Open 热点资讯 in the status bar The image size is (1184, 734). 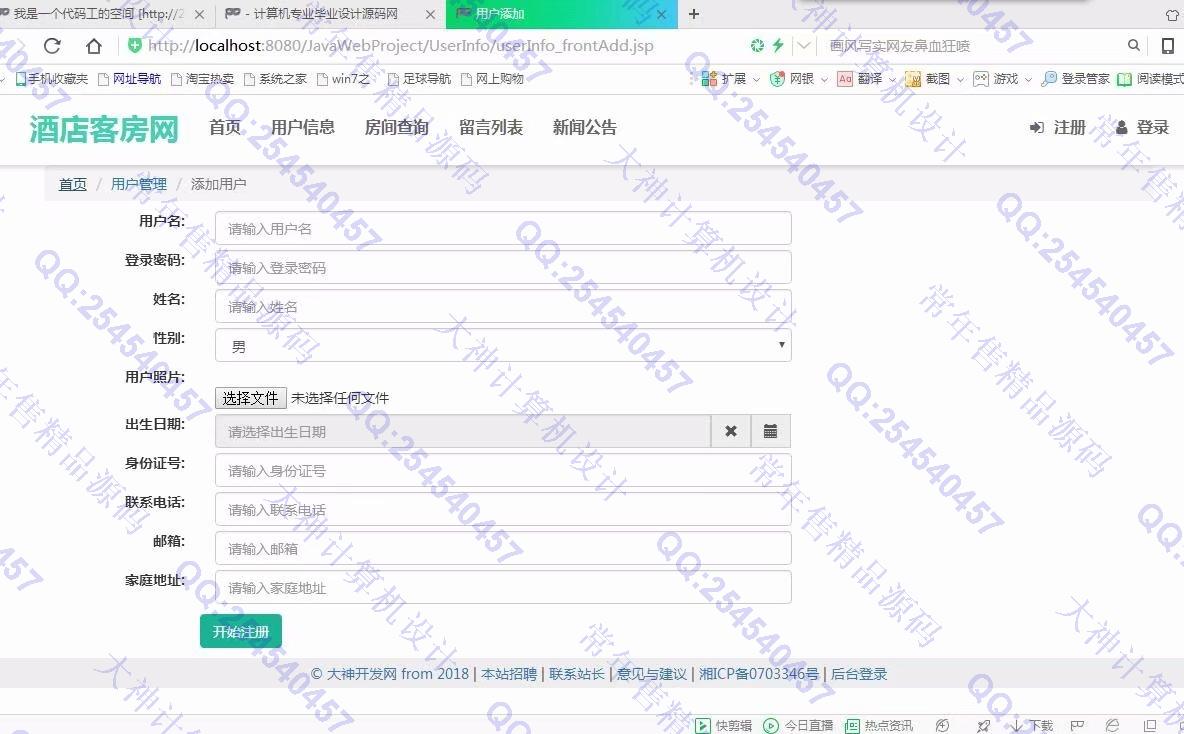point(879,725)
